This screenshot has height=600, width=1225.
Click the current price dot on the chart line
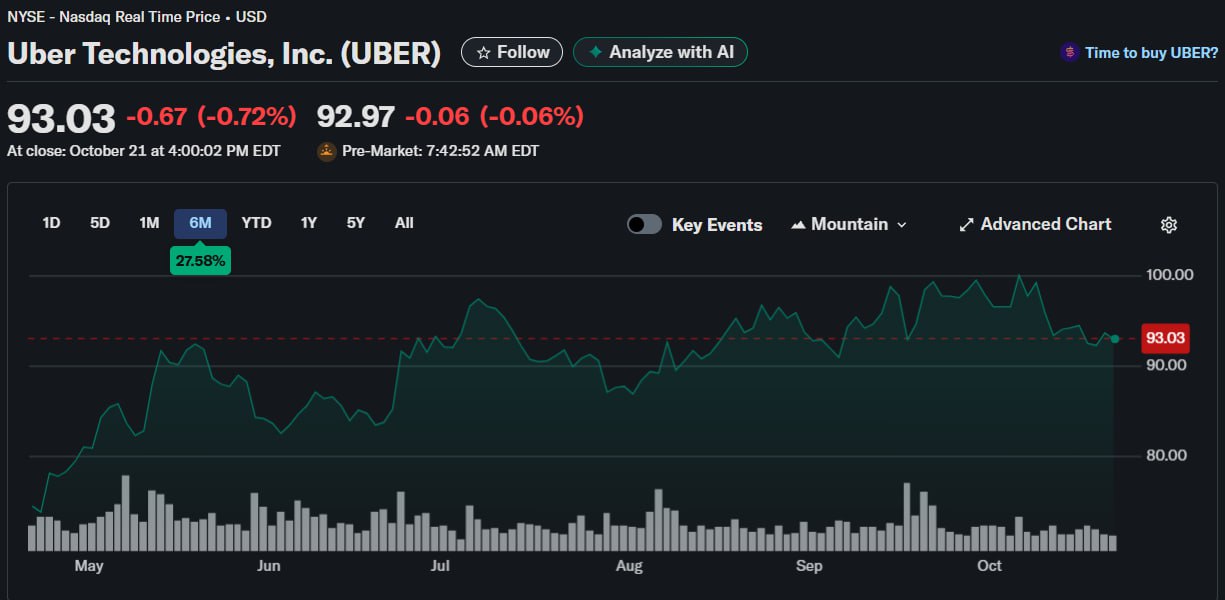1115,339
